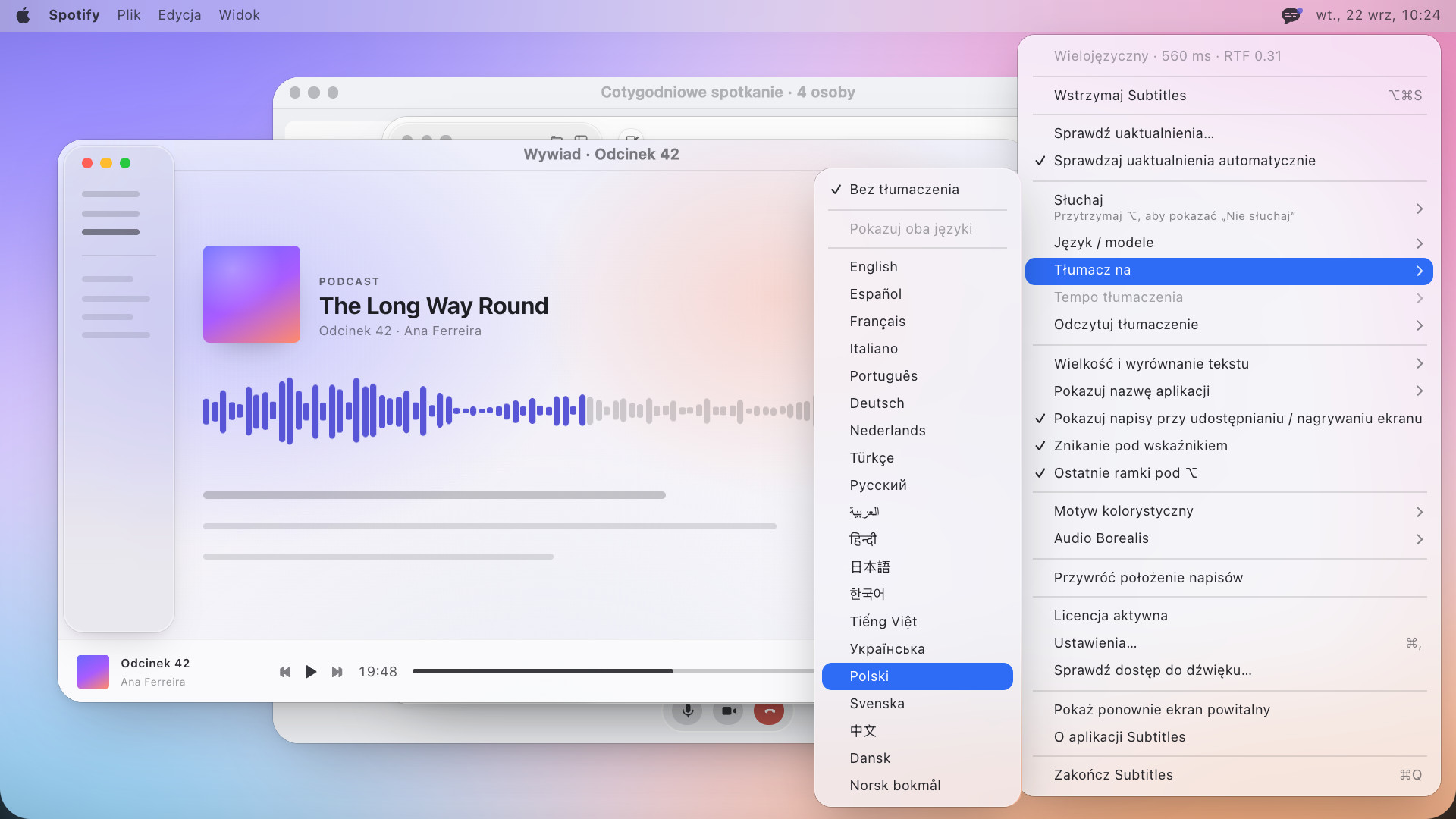Open the Tłumacz na submenu
The image size is (1456, 819).
coord(1228,271)
